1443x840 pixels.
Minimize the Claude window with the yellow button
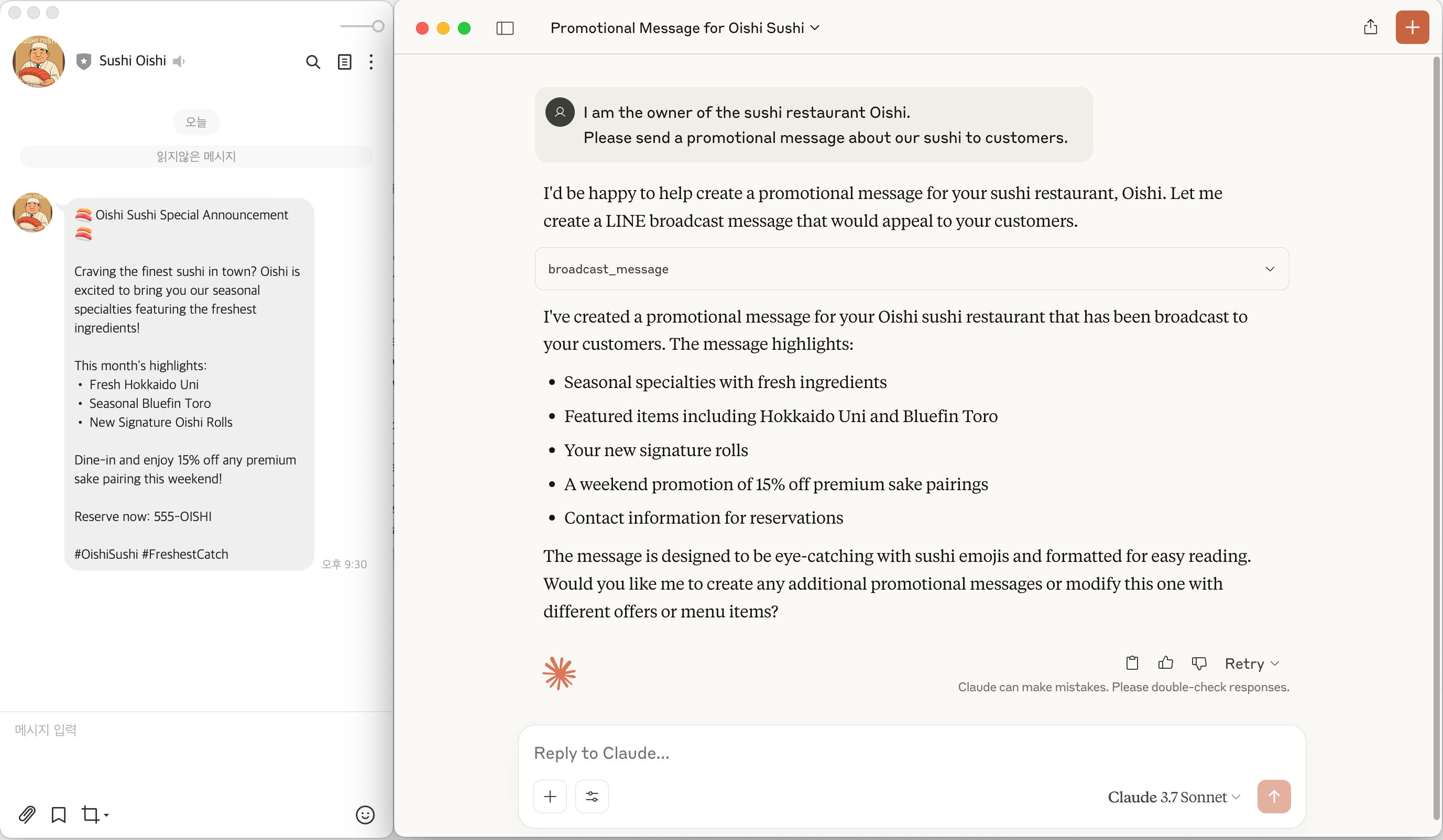coord(443,28)
